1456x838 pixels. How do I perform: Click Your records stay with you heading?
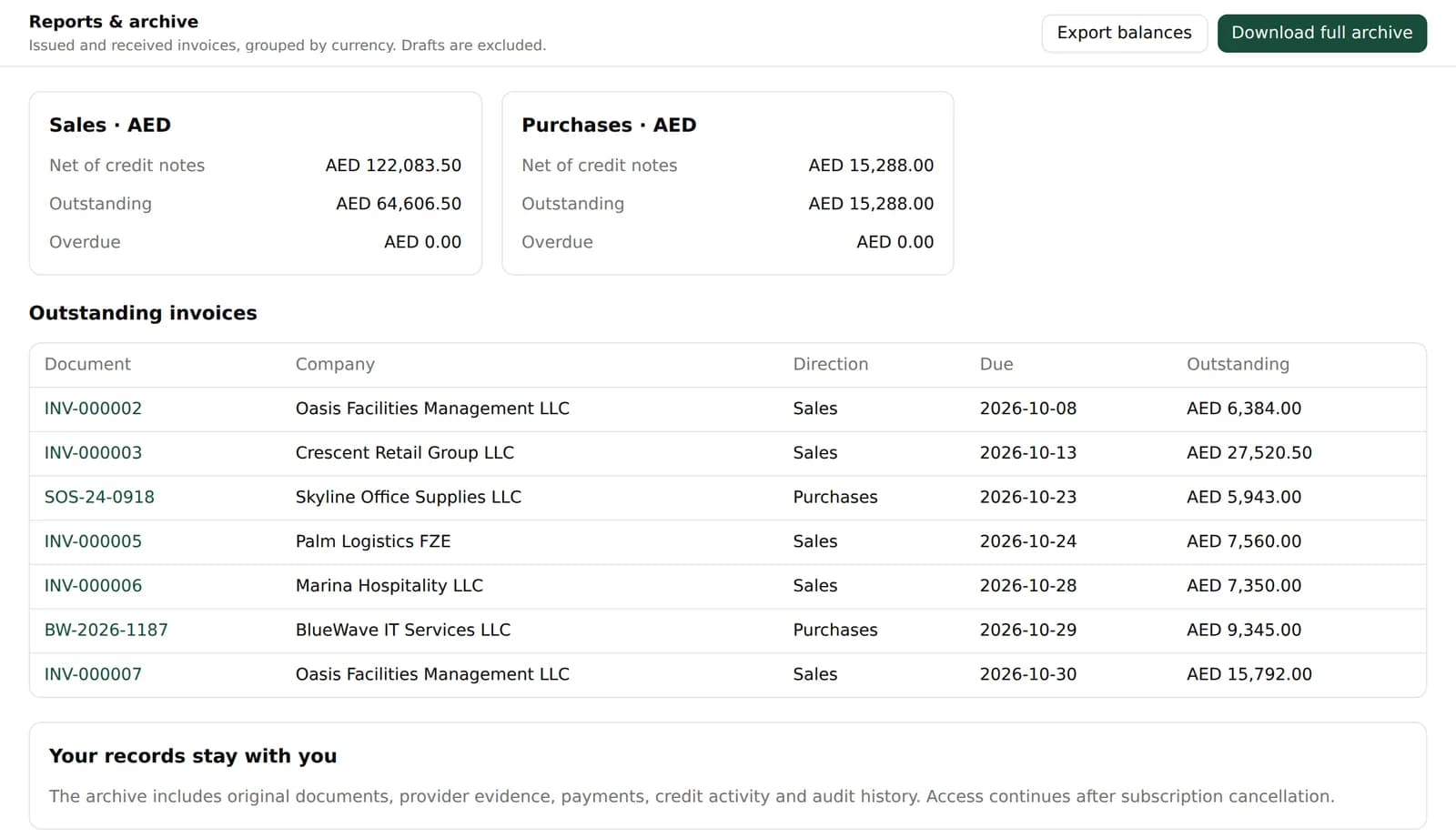click(193, 756)
